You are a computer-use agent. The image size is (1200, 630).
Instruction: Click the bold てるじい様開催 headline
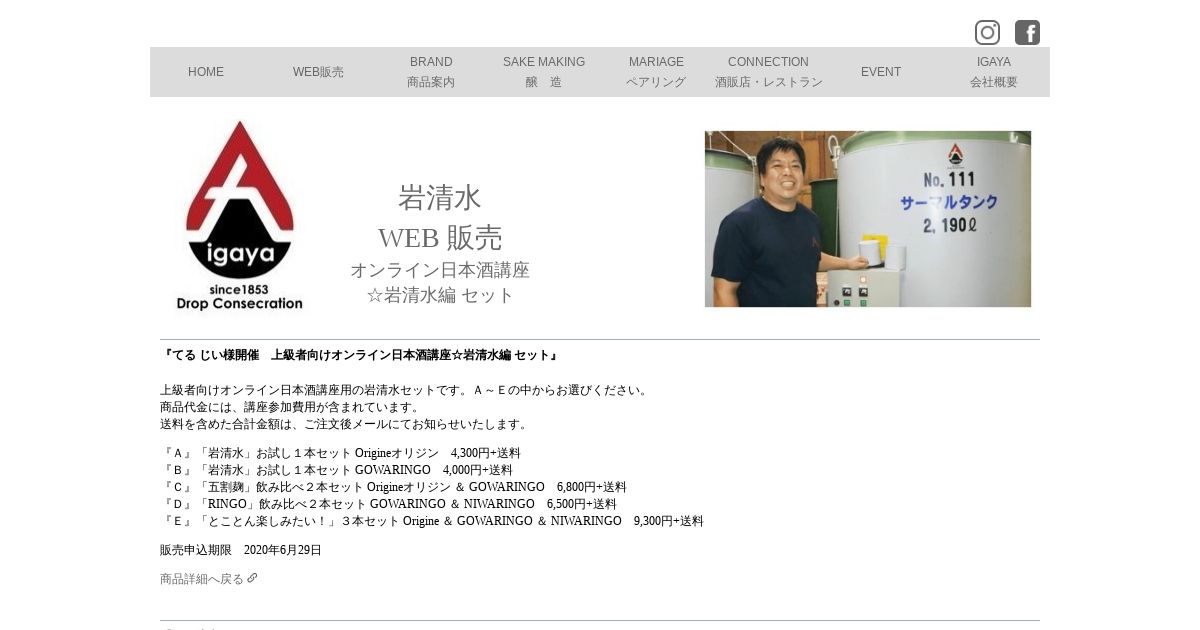pos(360,355)
